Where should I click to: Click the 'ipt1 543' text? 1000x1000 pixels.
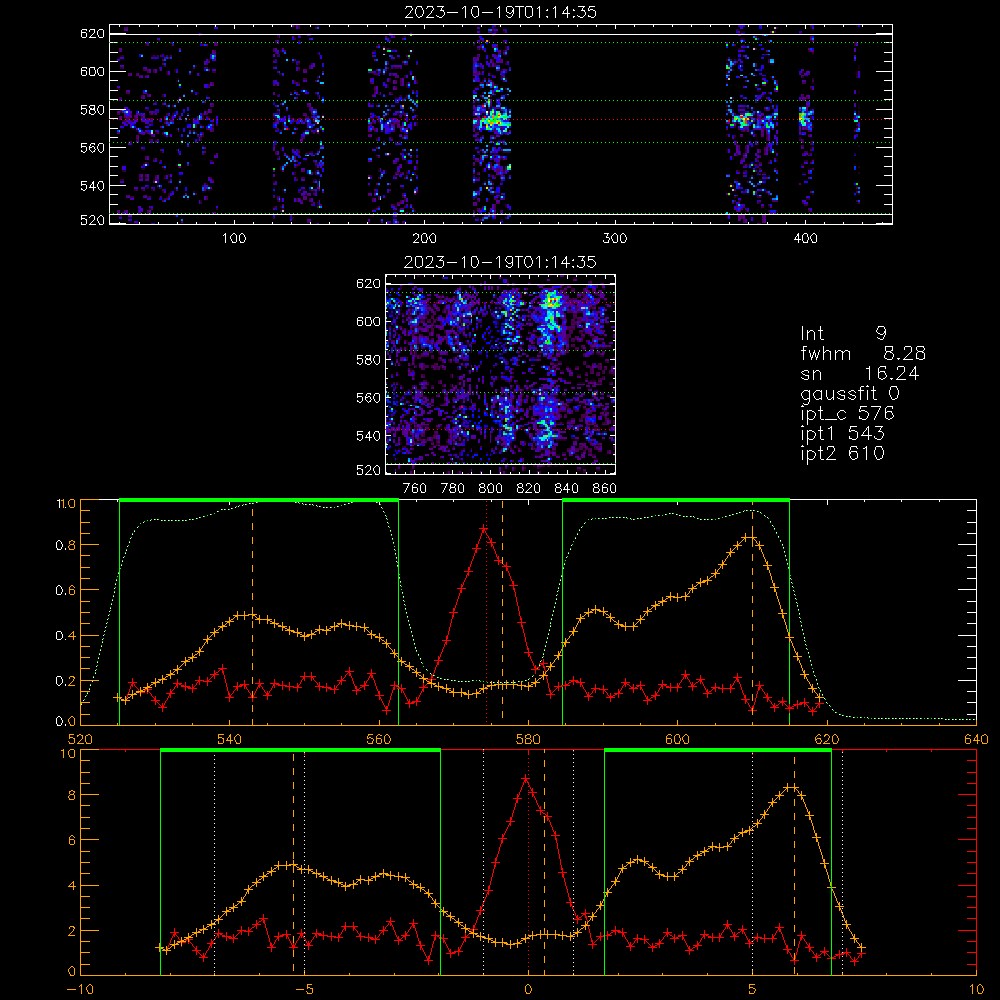tap(842, 434)
